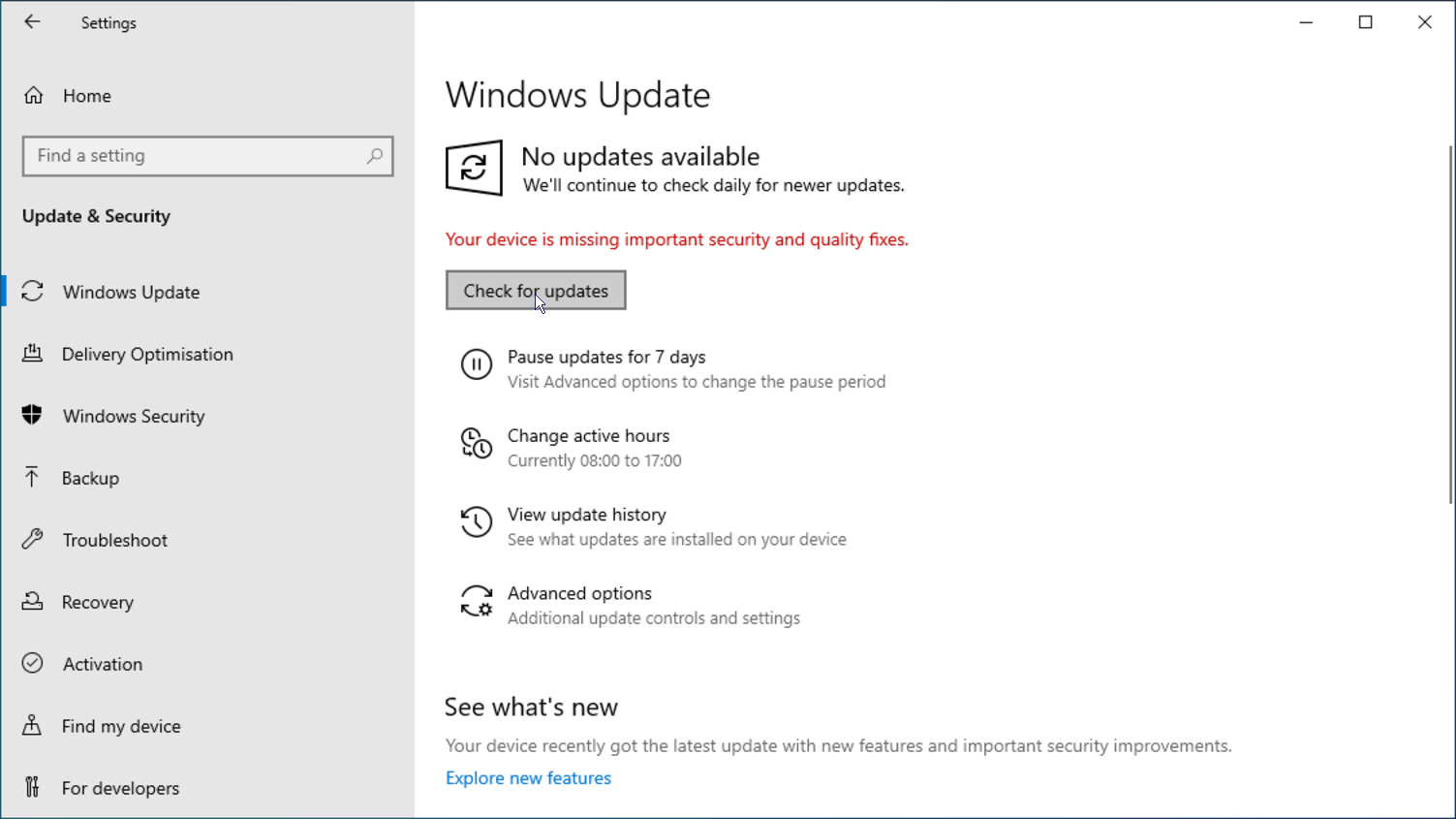The height and width of the screenshot is (819, 1456).
Task: Click the See what's new heading
Action: [x=531, y=707]
